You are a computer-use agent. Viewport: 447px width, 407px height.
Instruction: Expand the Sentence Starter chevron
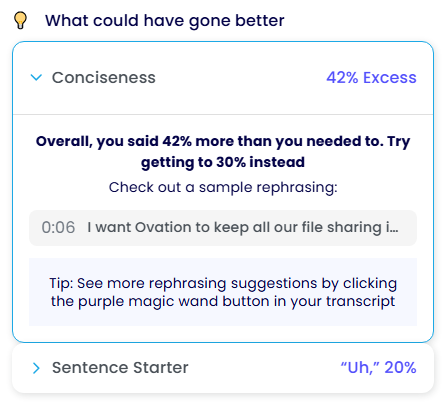coord(36,368)
